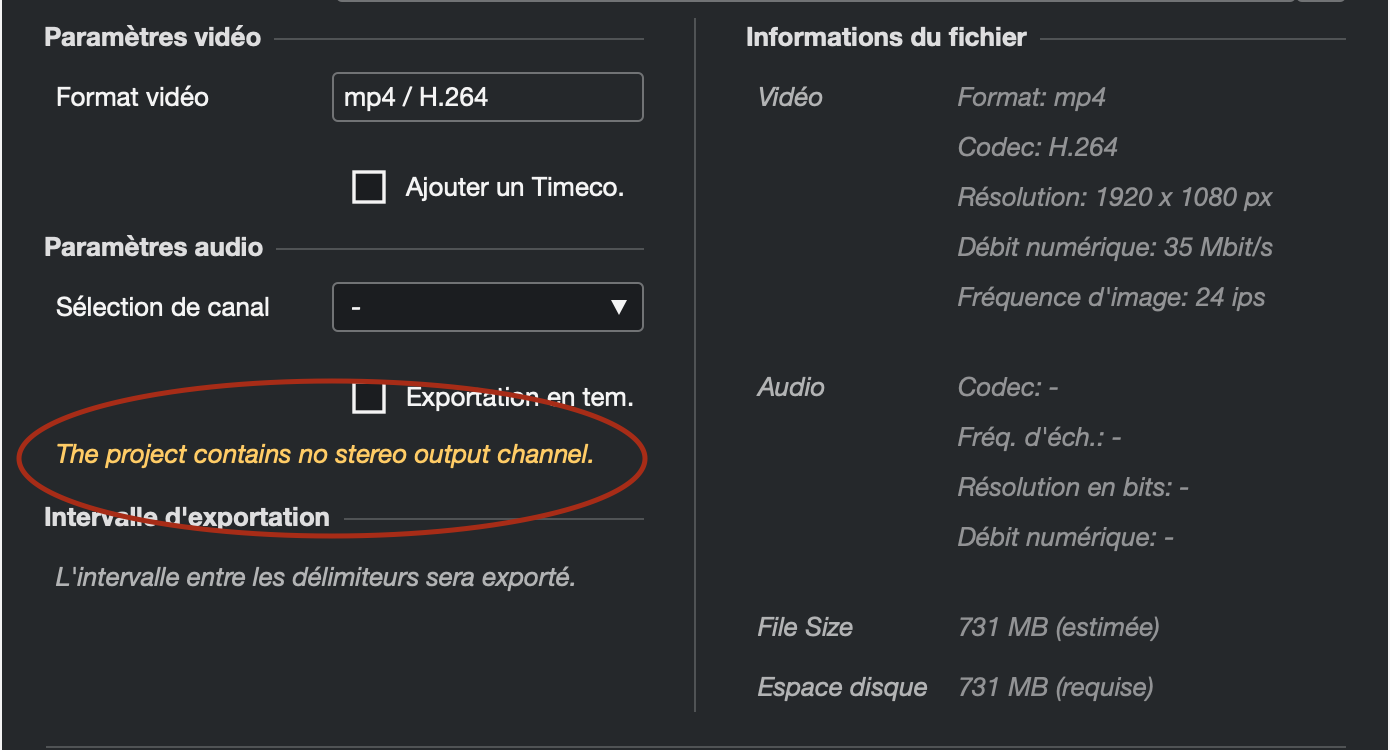Select the Paramètres audio section heading
The width and height of the screenshot is (1390, 750).
154,247
